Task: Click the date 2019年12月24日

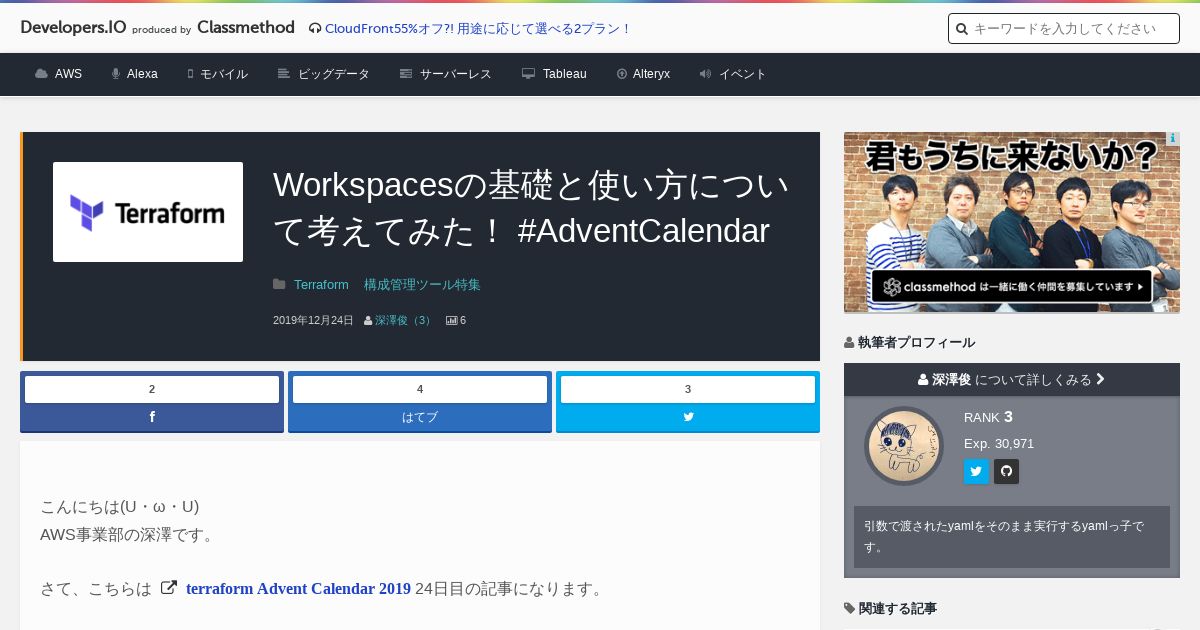Action: (x=313, y=320)
